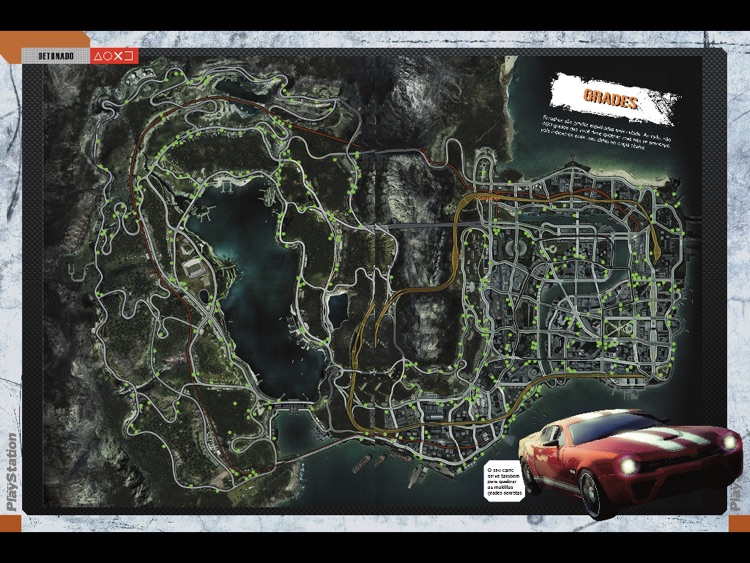This screenshot has width=750, height=563.
Task: Click the cross symbol in the red header box
Action: (x=118, y=56)
